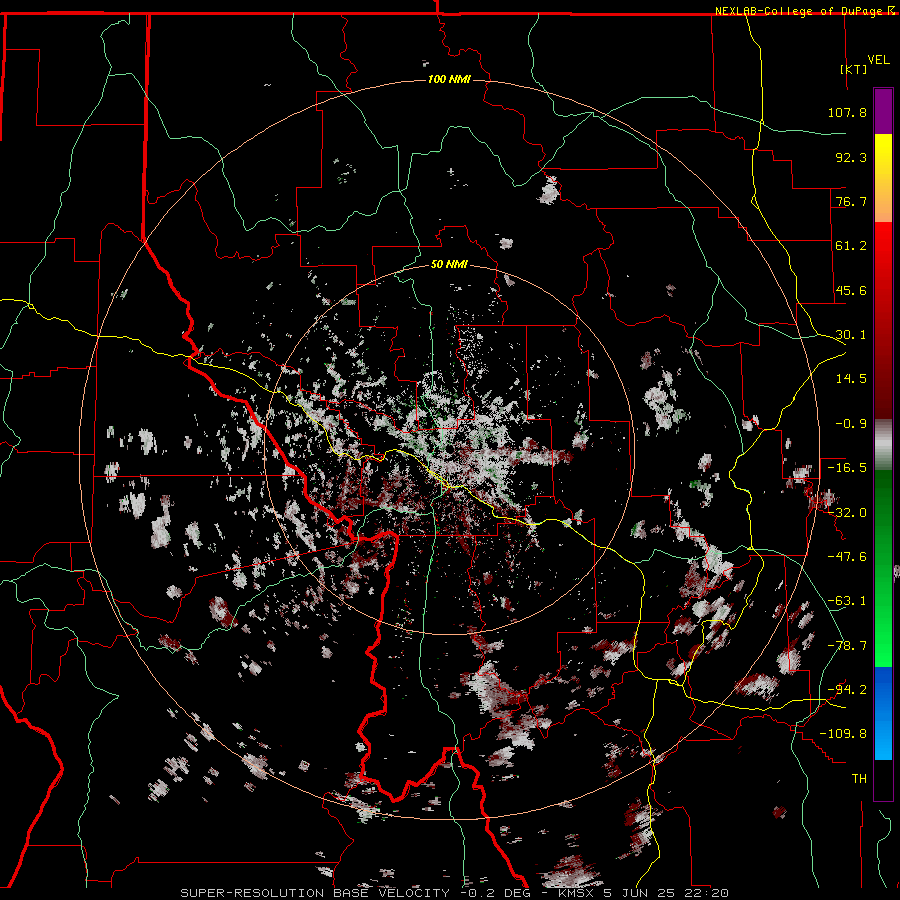Click the -32.0 velocity scale value
Screen dimensions: 900x900
[x=847, y=513]
